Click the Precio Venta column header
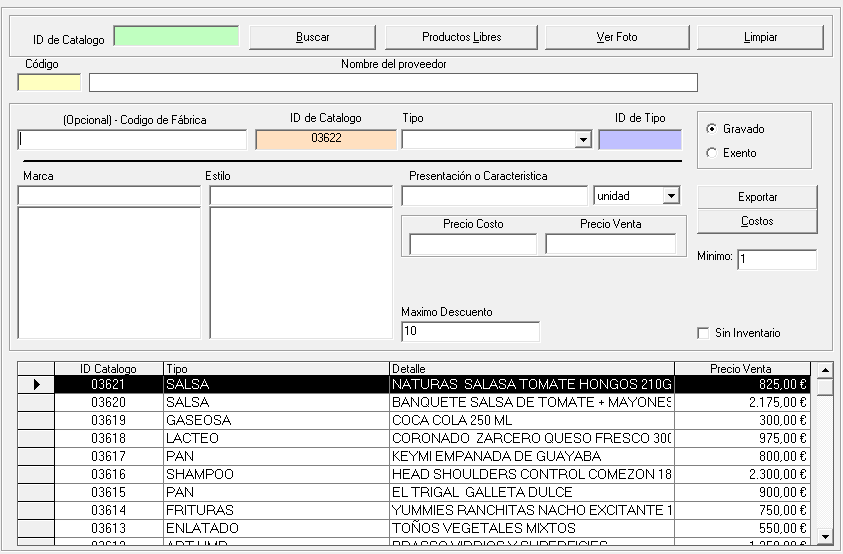843x554 pixels. (x=741, y=369)
